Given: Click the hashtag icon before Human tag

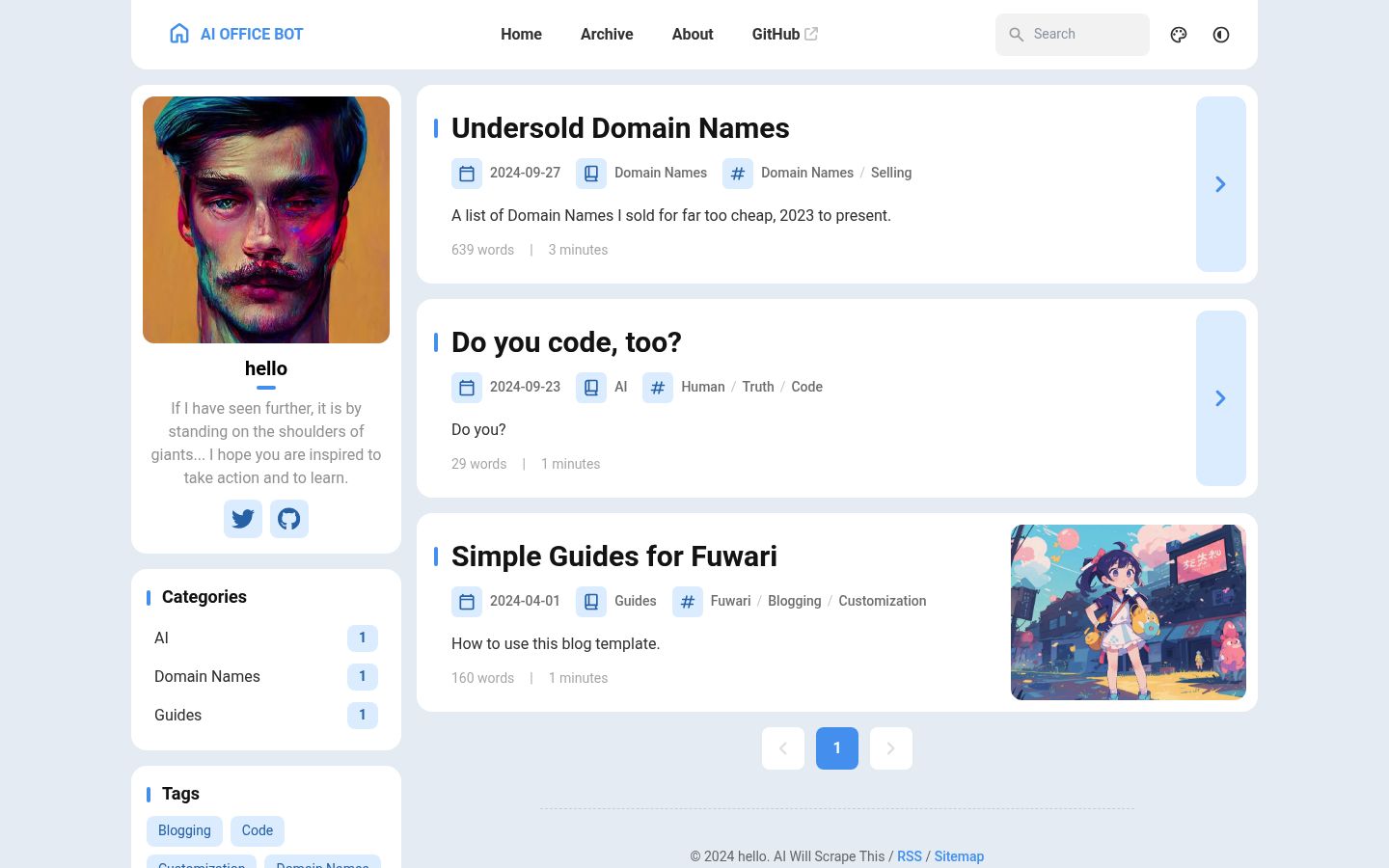Looking at the screenshot, I should 658,388.
